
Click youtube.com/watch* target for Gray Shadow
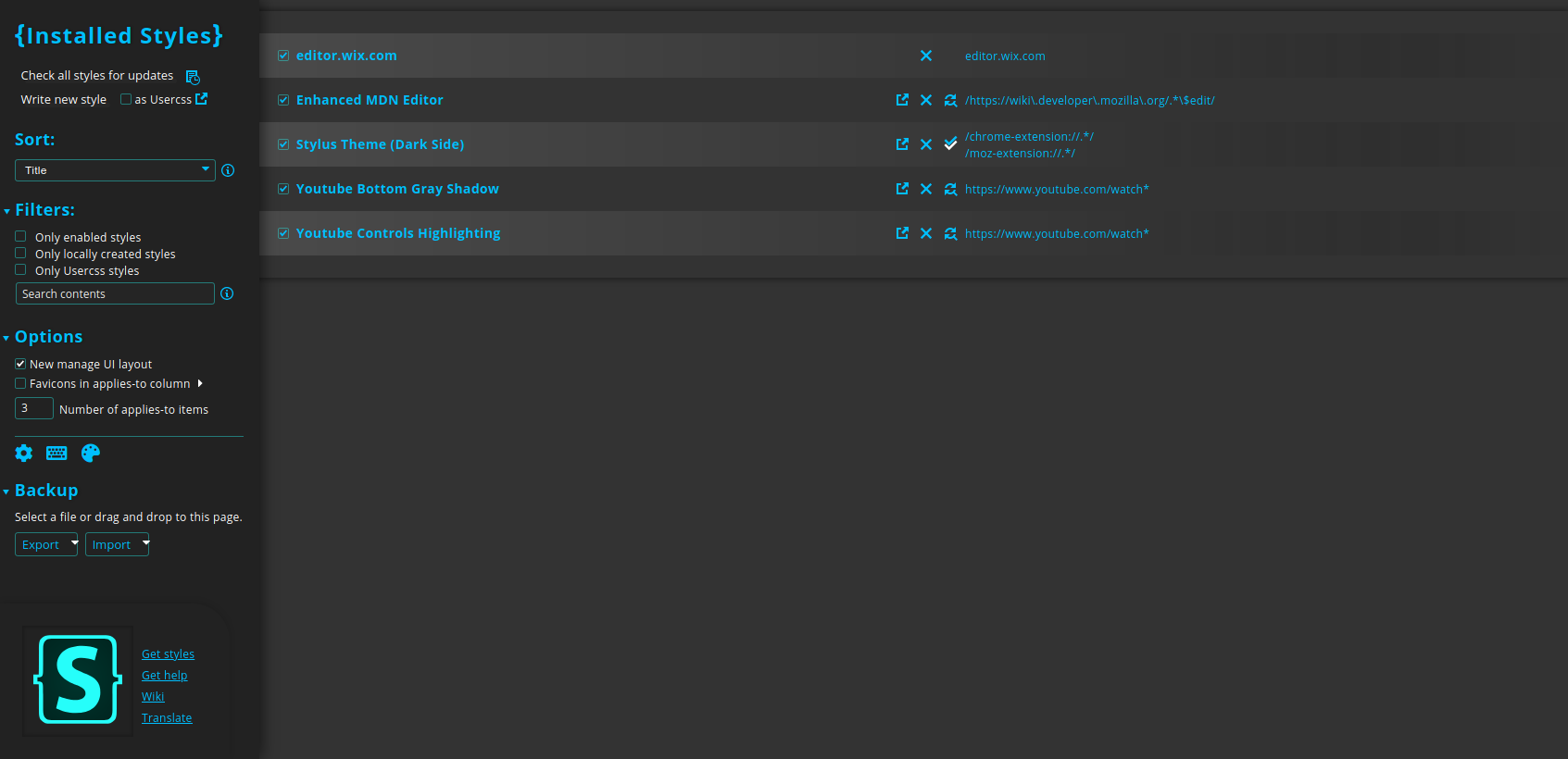(1057, 189)
